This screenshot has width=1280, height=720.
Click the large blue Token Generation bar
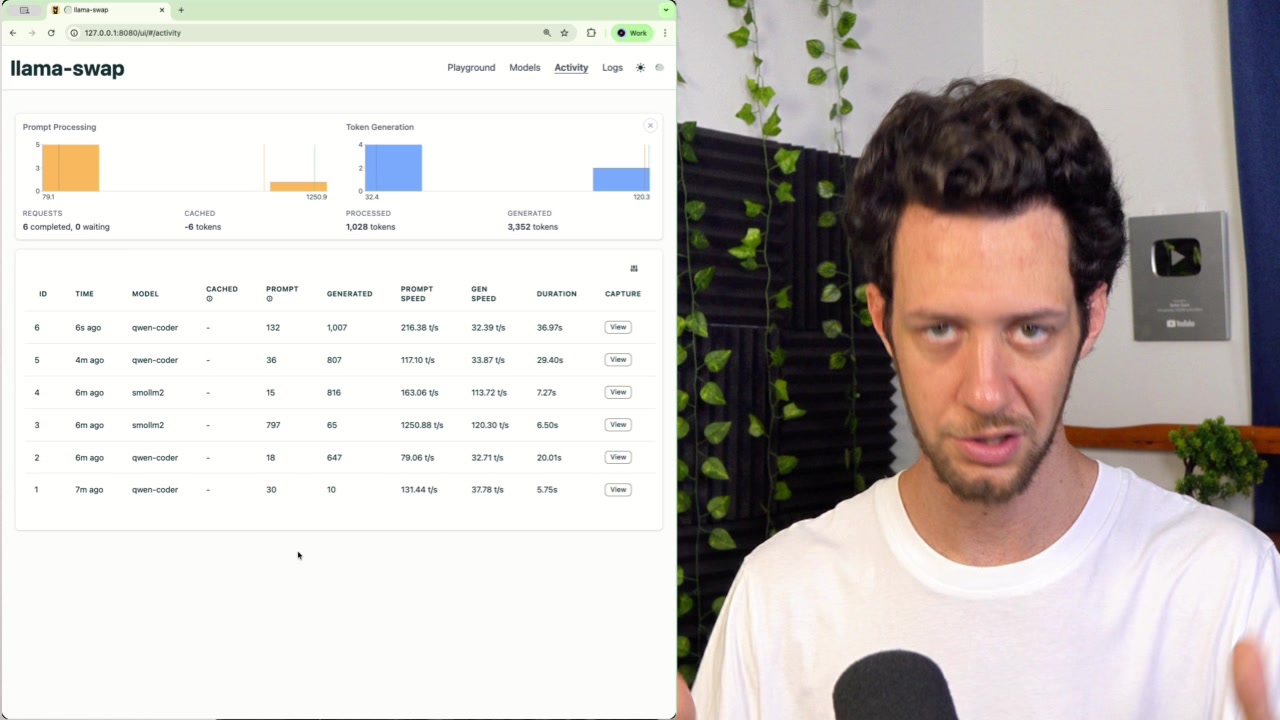[393, 168]
